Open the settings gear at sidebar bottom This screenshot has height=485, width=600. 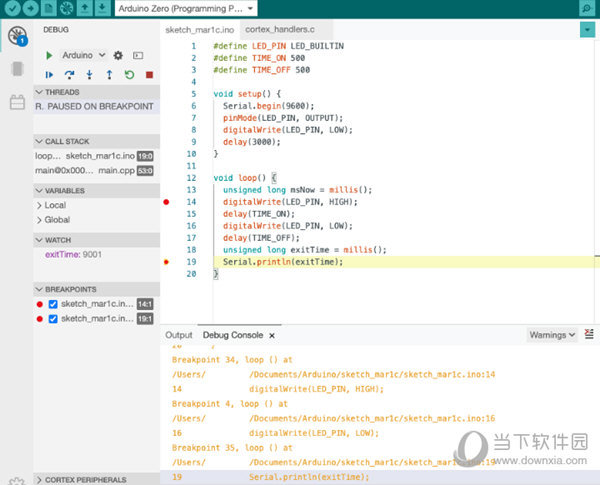[17, 481]
